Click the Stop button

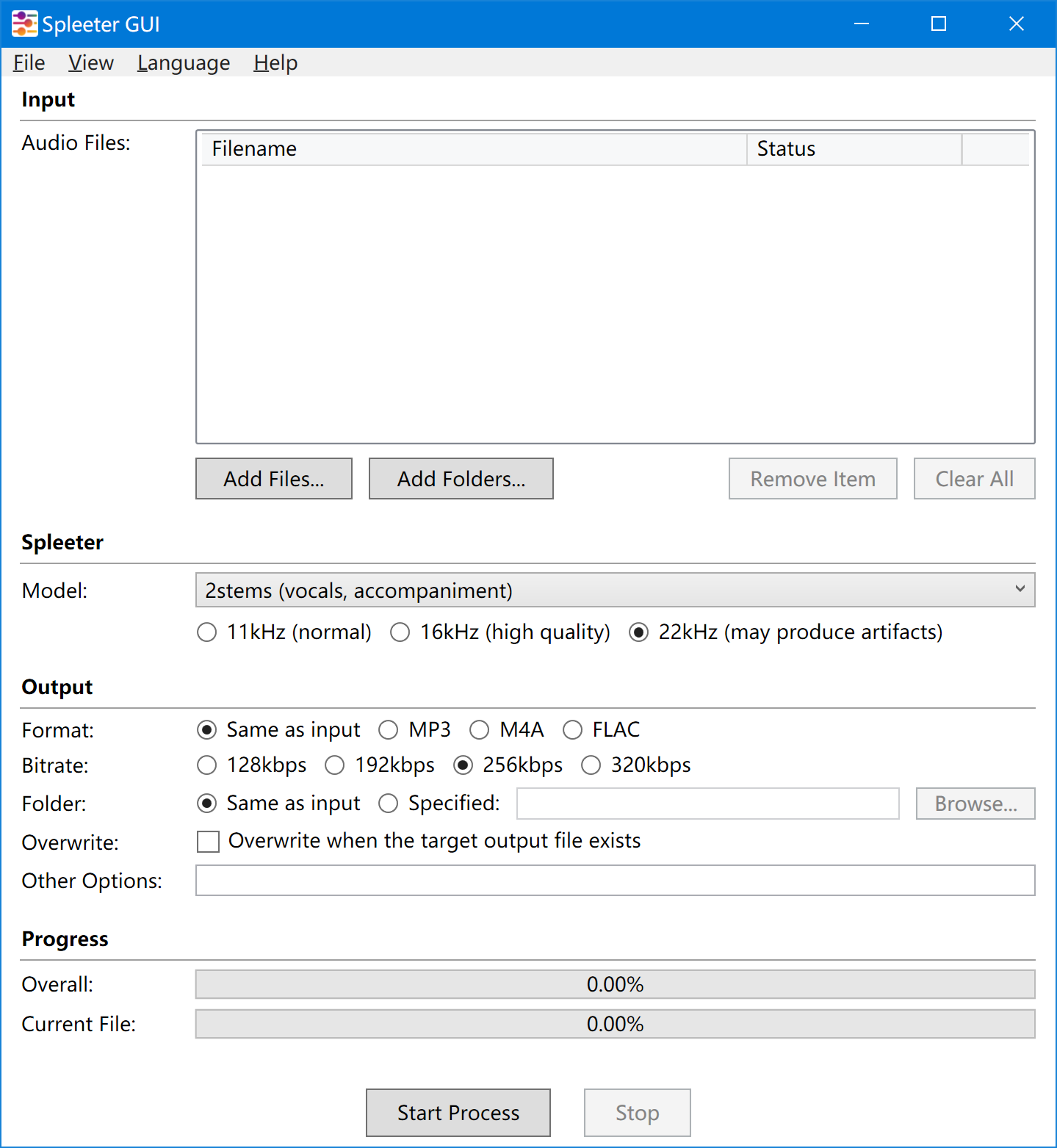[x=638, y=1113]
